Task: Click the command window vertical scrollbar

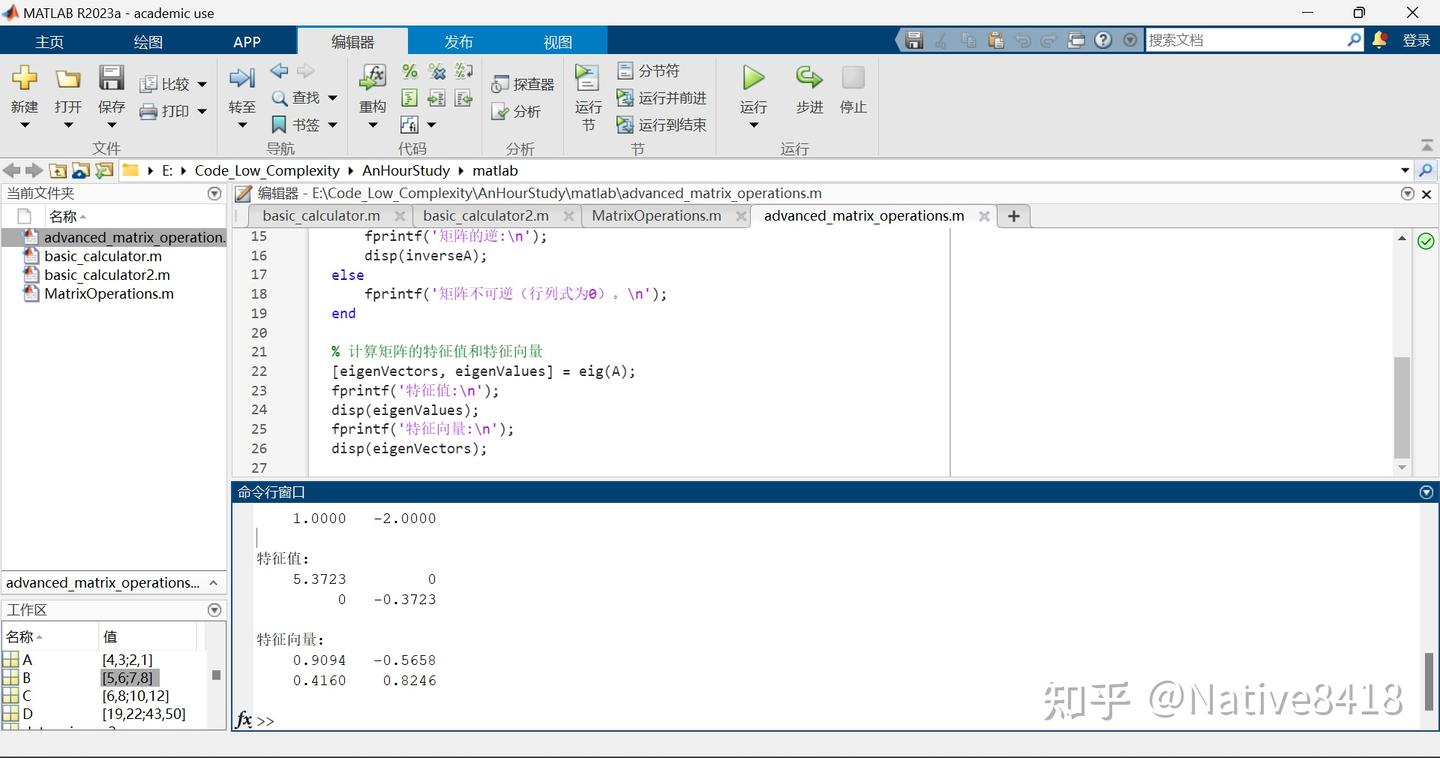Action: pos(1429,681)
